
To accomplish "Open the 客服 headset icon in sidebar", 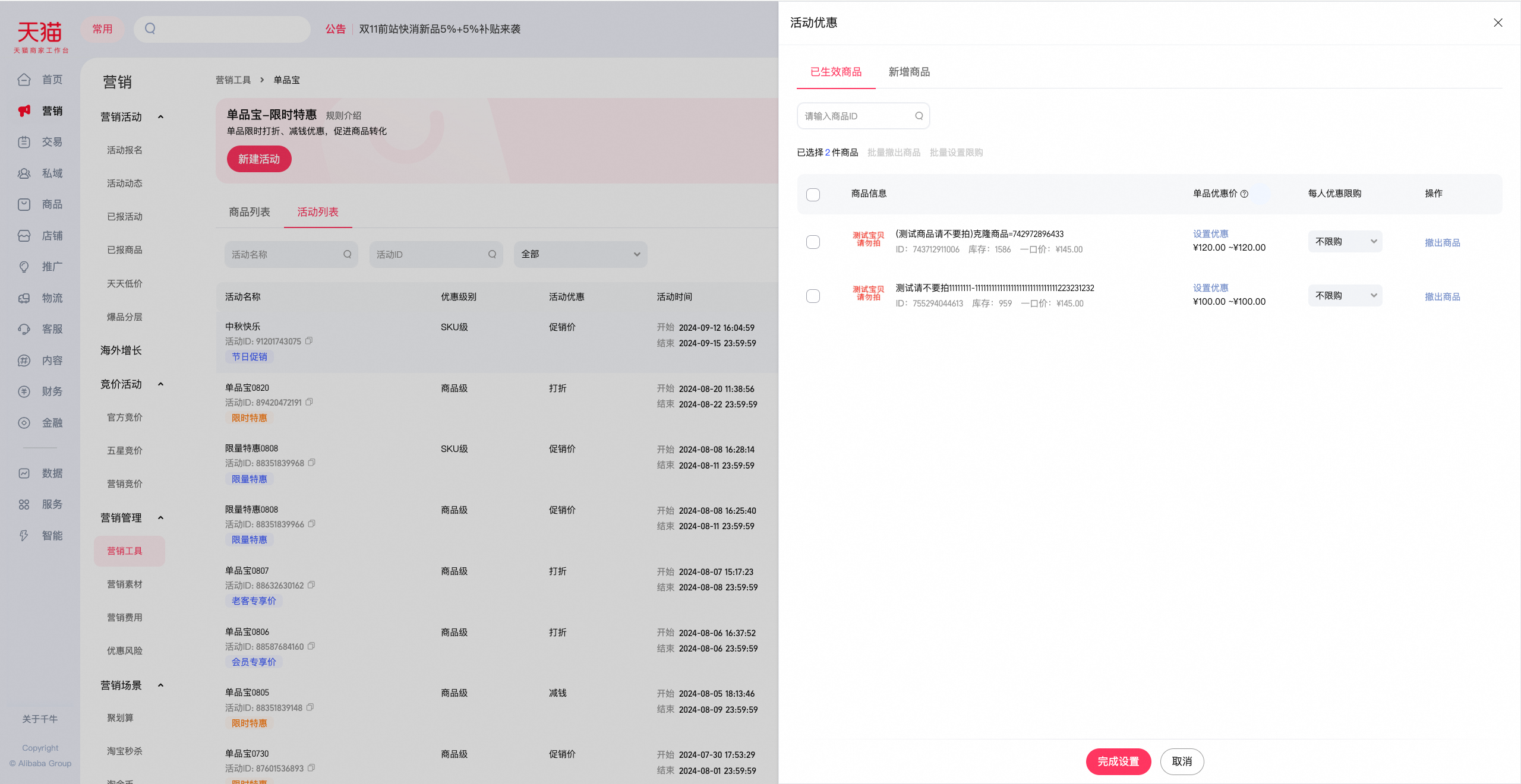I will 24,329.
